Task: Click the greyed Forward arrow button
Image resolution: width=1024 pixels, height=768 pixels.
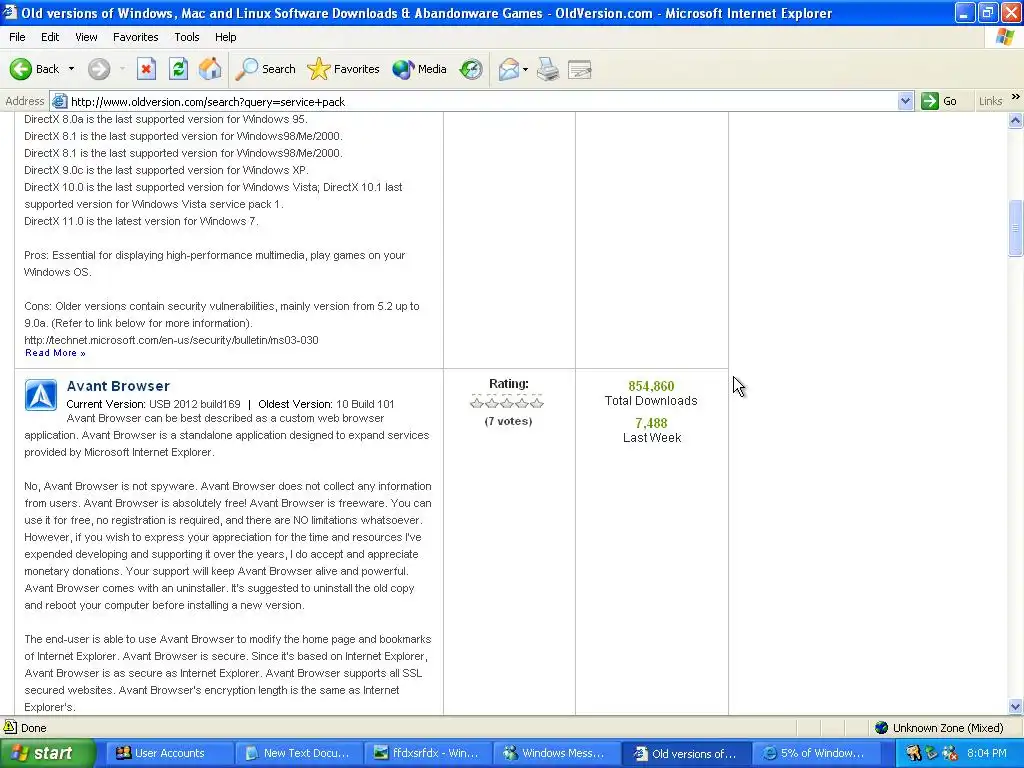Action: (99, 69)
